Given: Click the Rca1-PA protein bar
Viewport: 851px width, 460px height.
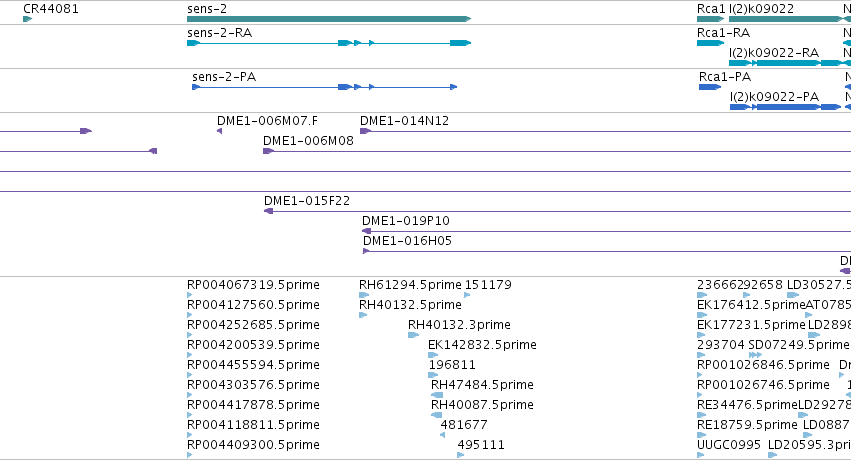Looking at the screenshot, I should coord(710,87).
